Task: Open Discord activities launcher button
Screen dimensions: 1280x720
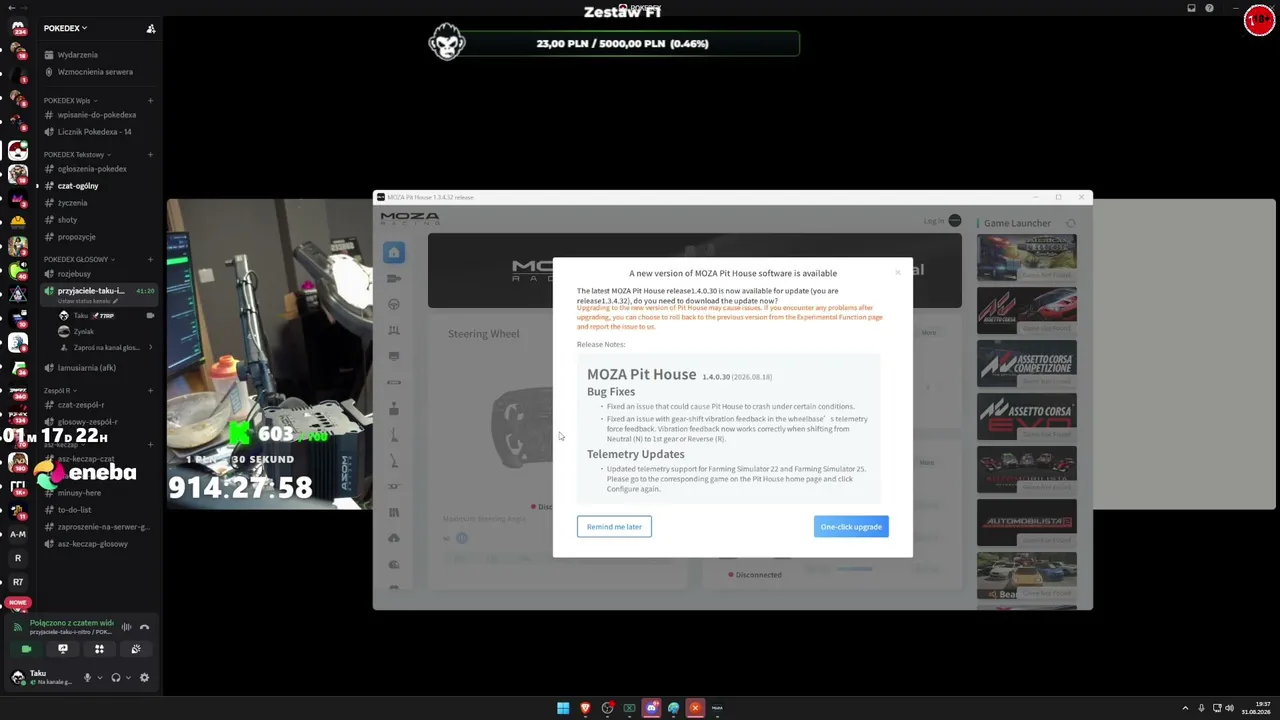Action: [x=99, y=649]
